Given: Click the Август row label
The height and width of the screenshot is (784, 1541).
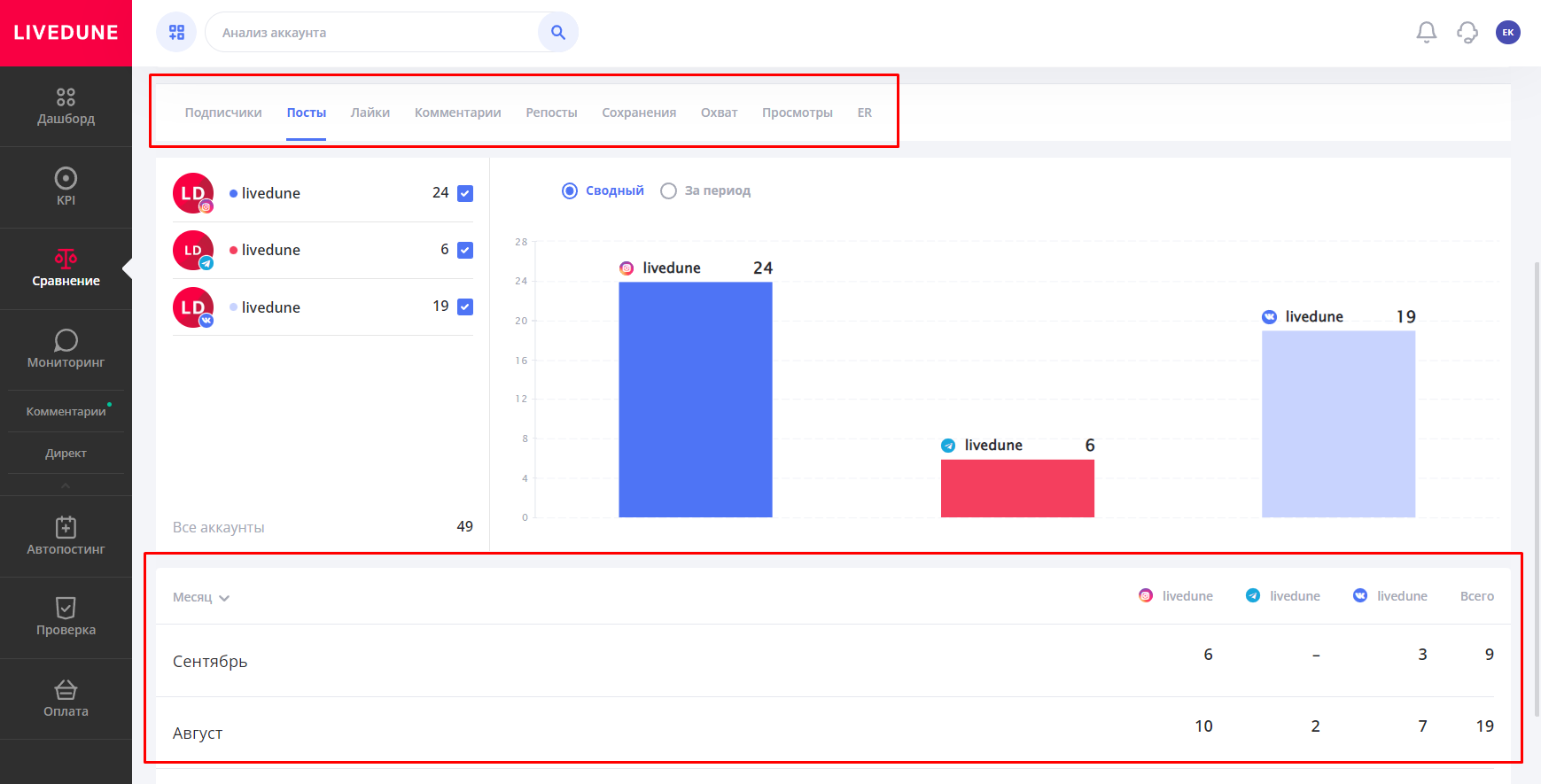Looking at the screenshot, I should click(198, 734).
